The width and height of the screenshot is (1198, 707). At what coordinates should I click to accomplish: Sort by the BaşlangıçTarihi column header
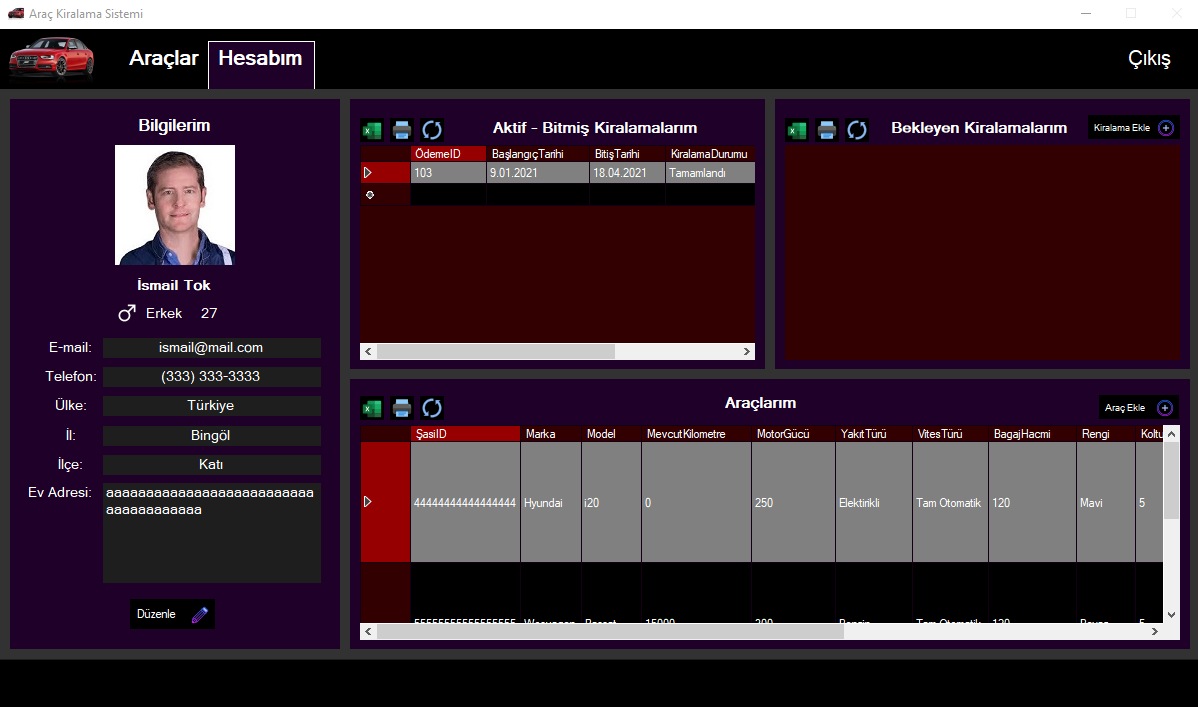click(538, 154)
